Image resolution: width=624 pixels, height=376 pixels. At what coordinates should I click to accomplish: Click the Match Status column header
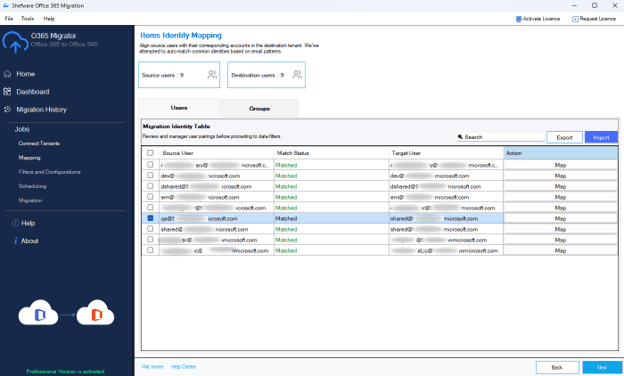[x=332, y=153]
